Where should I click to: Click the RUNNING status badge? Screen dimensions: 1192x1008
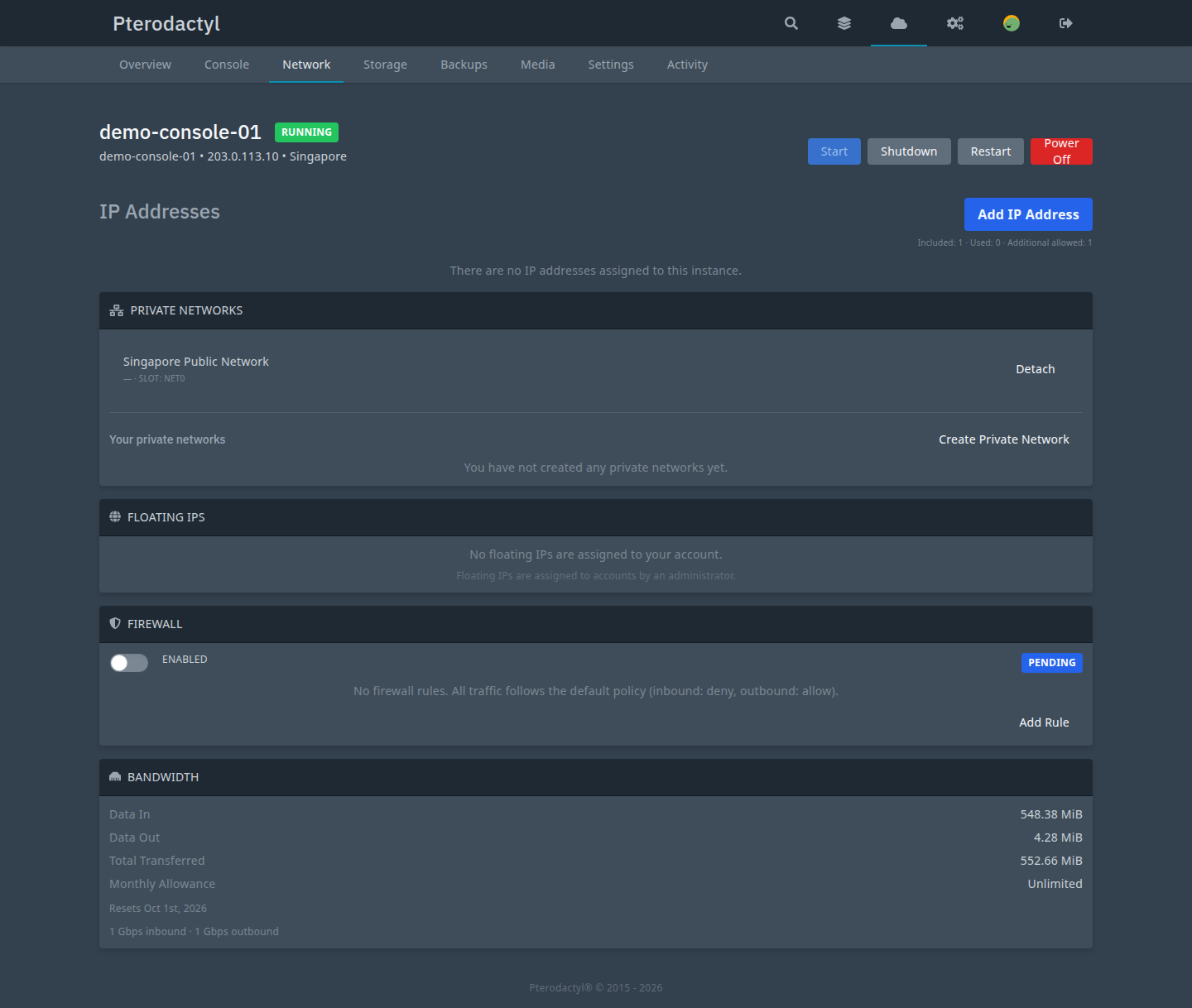click(306, 132)
